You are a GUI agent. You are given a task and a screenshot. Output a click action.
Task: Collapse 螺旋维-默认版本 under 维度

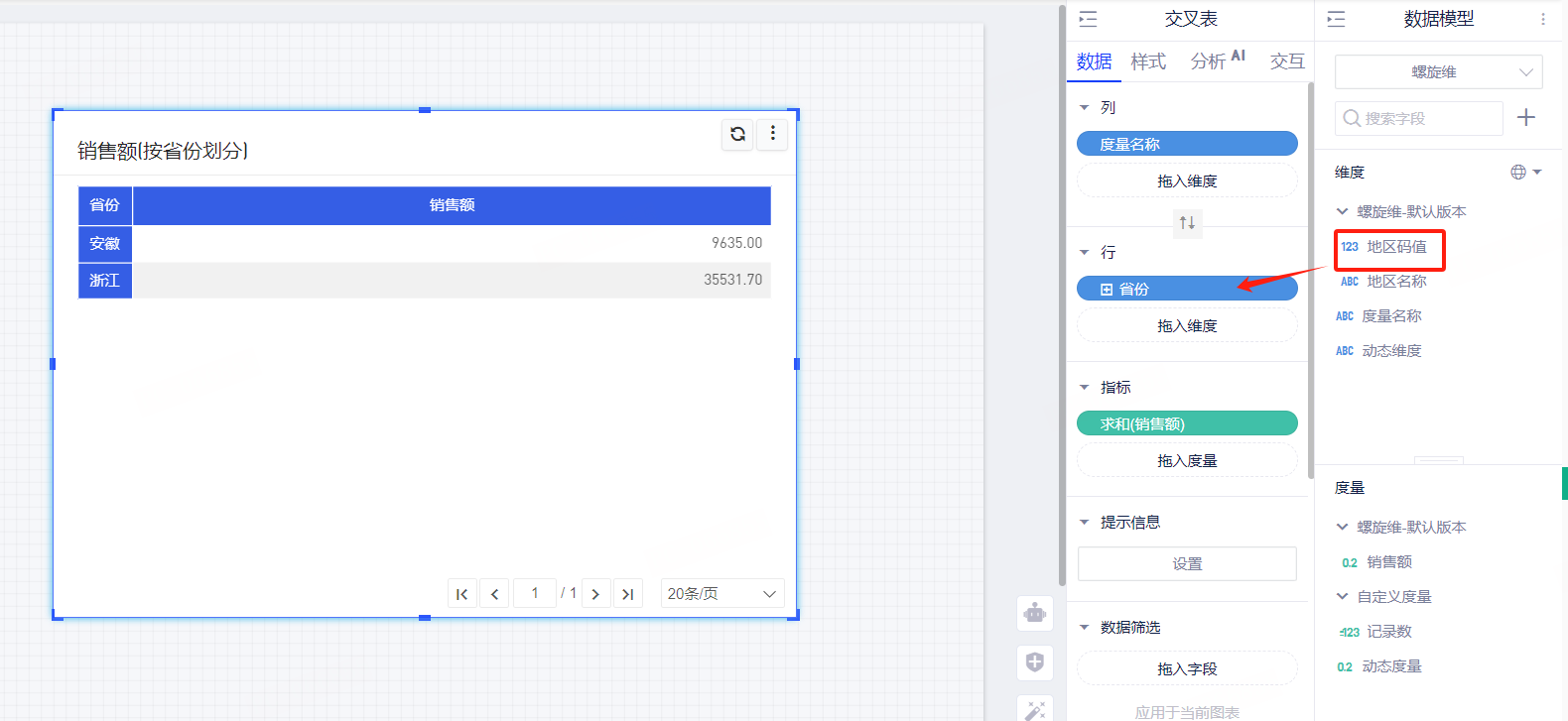tap(1343, 211)
